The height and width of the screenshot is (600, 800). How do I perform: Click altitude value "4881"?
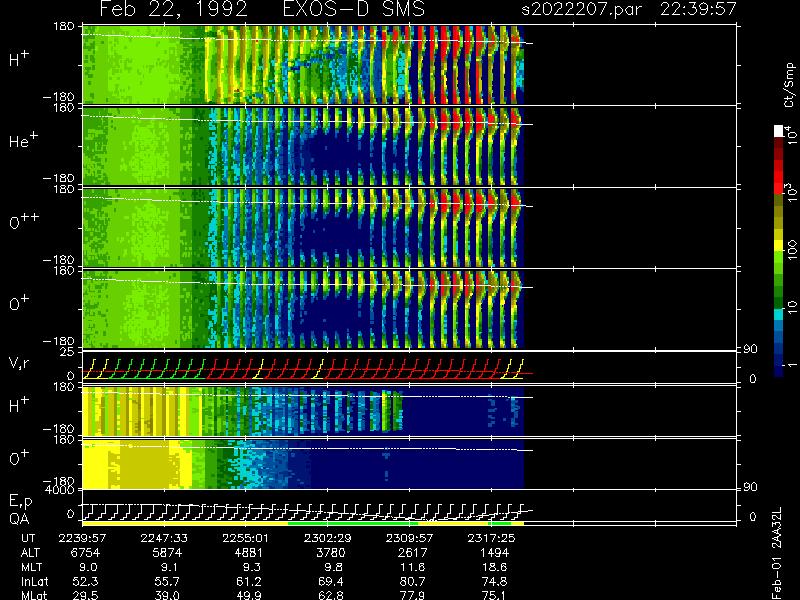pos(248,553)
